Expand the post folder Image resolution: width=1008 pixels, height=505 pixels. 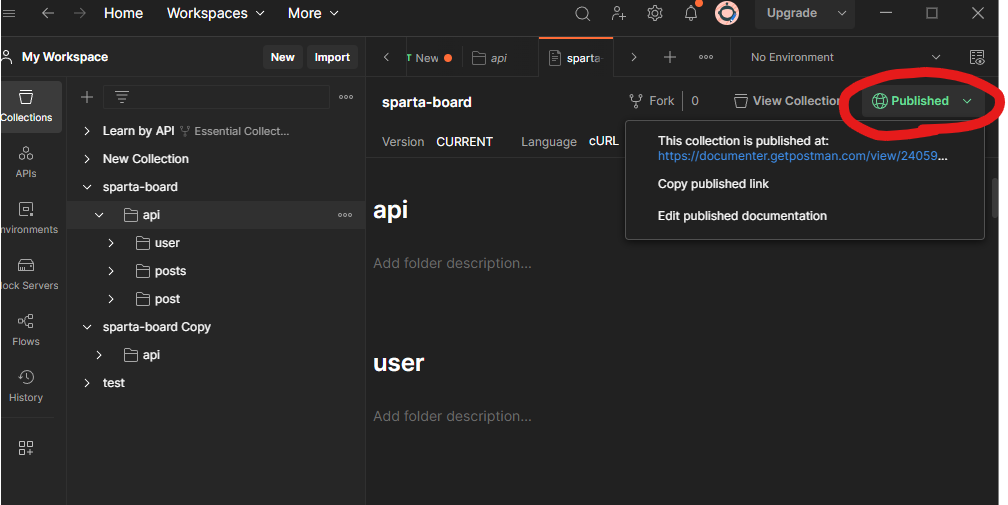point(111,299)
